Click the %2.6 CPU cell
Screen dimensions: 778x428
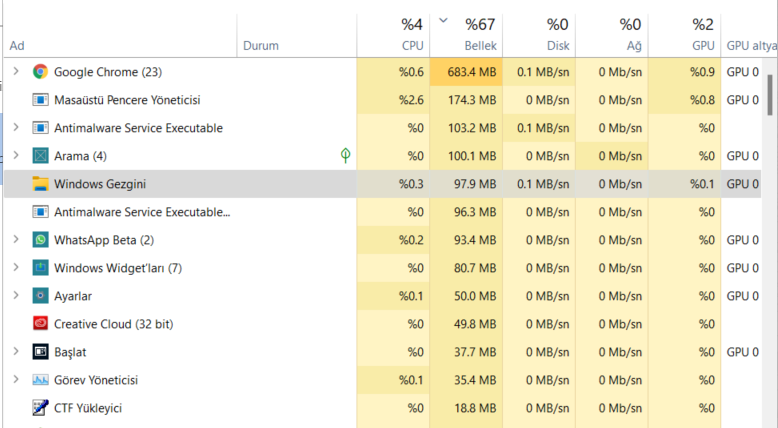click(x=393, y=100)
